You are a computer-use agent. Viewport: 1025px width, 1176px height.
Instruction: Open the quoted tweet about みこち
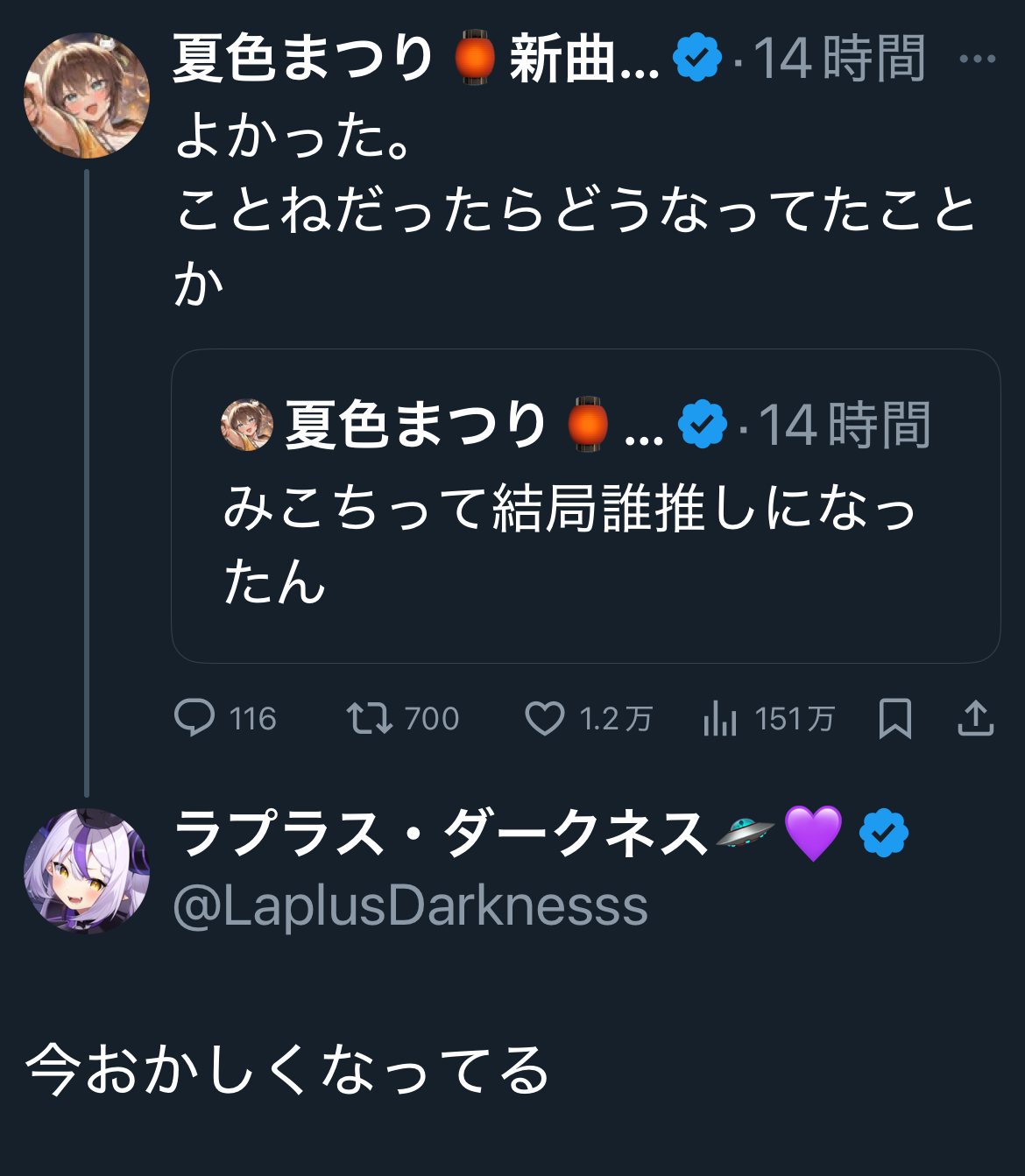click(x=585, y=543)
